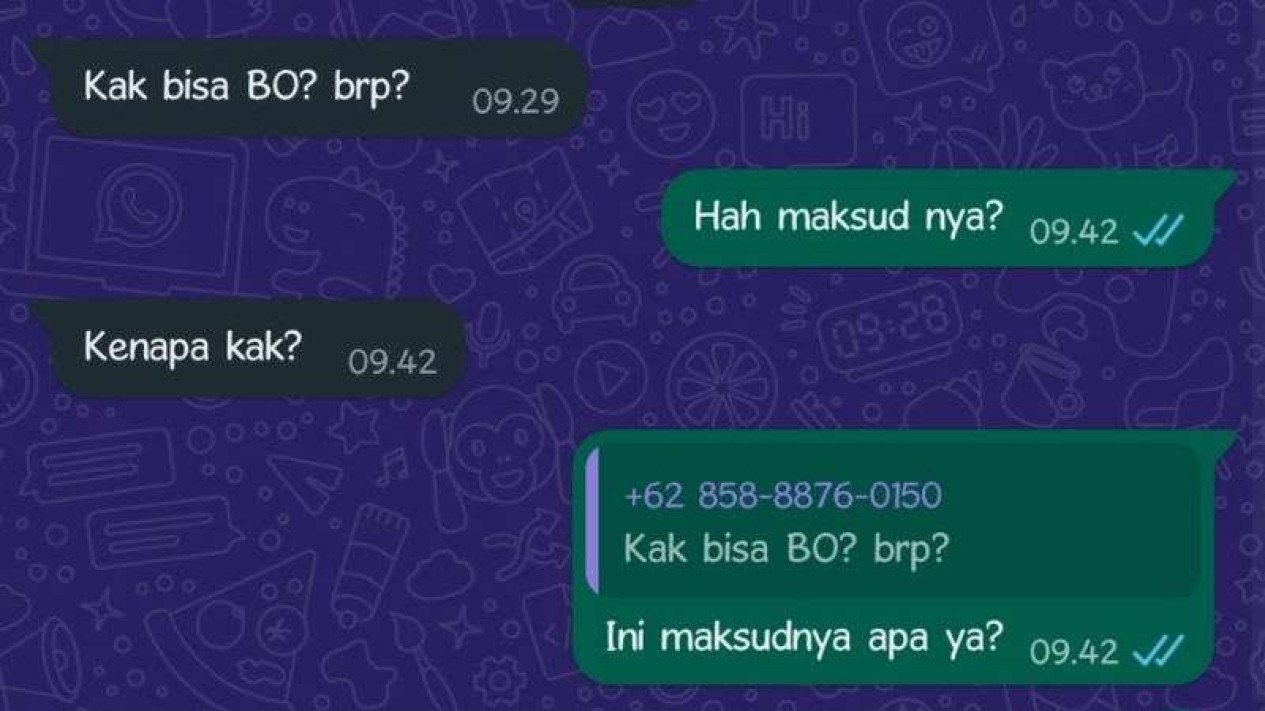Click the 09.42 time on "Hah maksud nya?"

coord(1074,232)
